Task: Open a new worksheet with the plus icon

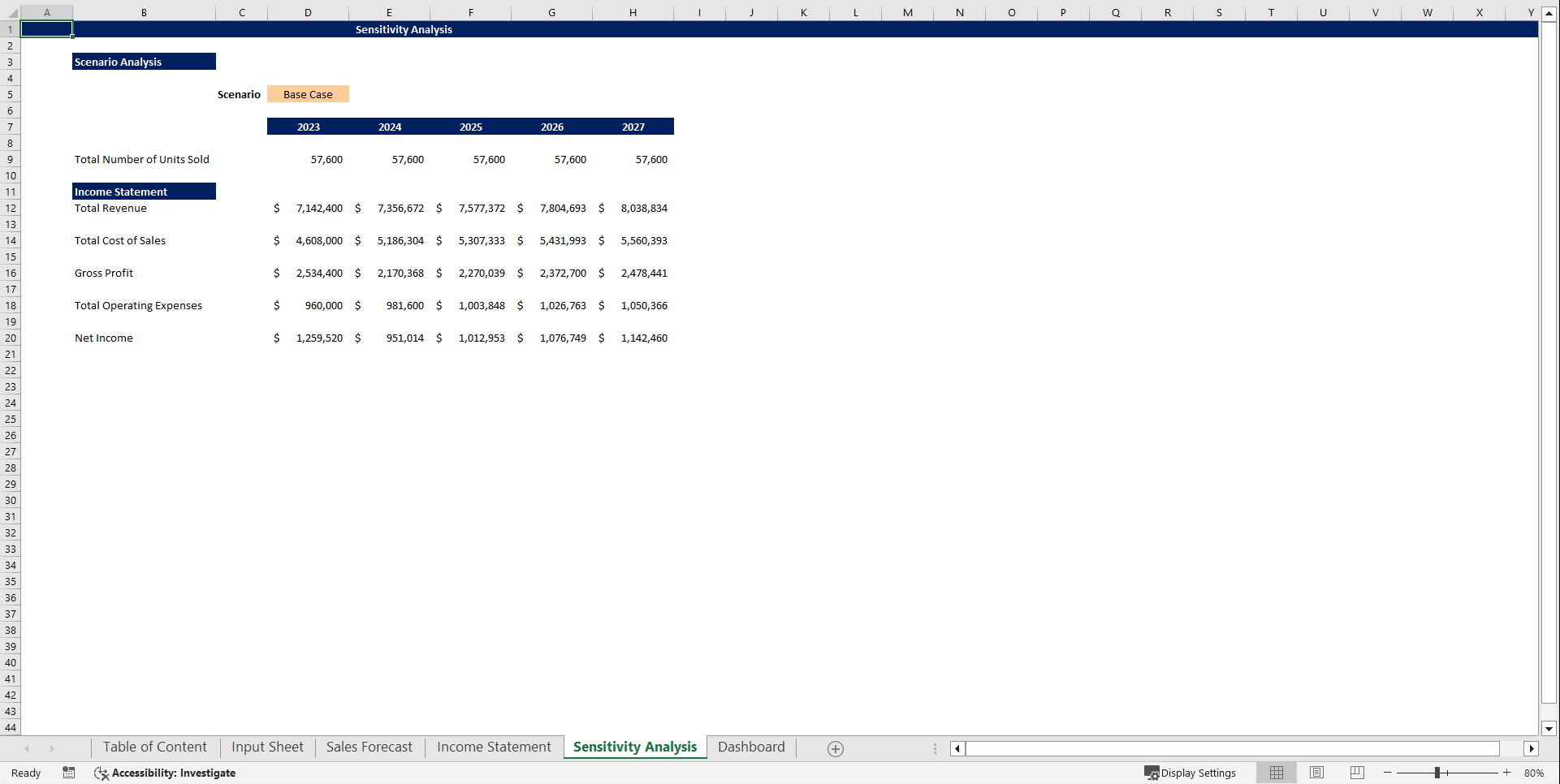Action: 835,748
